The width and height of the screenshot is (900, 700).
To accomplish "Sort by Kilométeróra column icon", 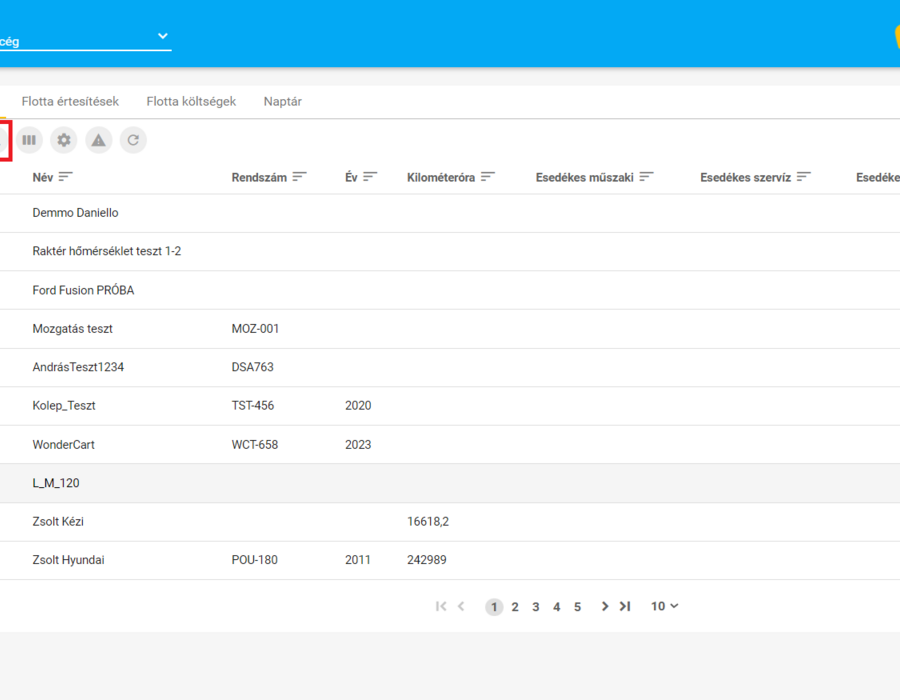I will (x=487, y=177).
